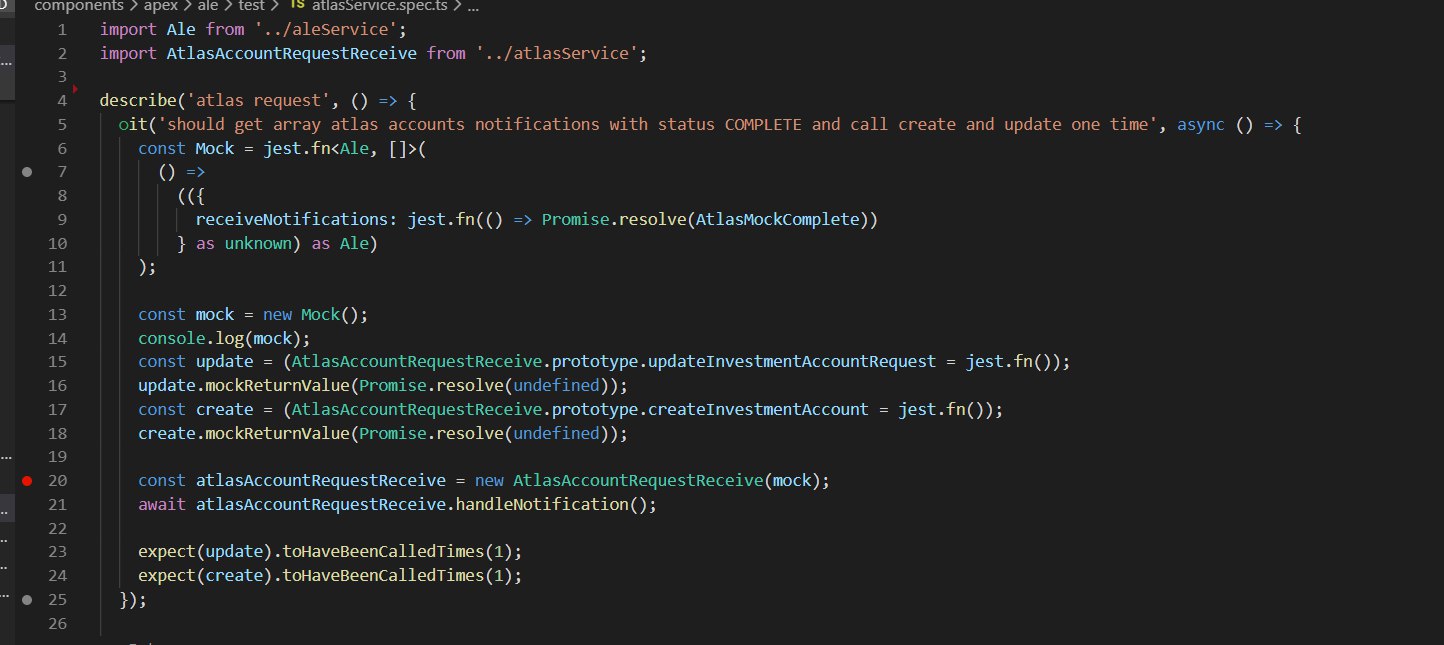Click the 'async' keyword
The width and height of the screenshot is (1444, 645).
click(x=1201, y=125)
